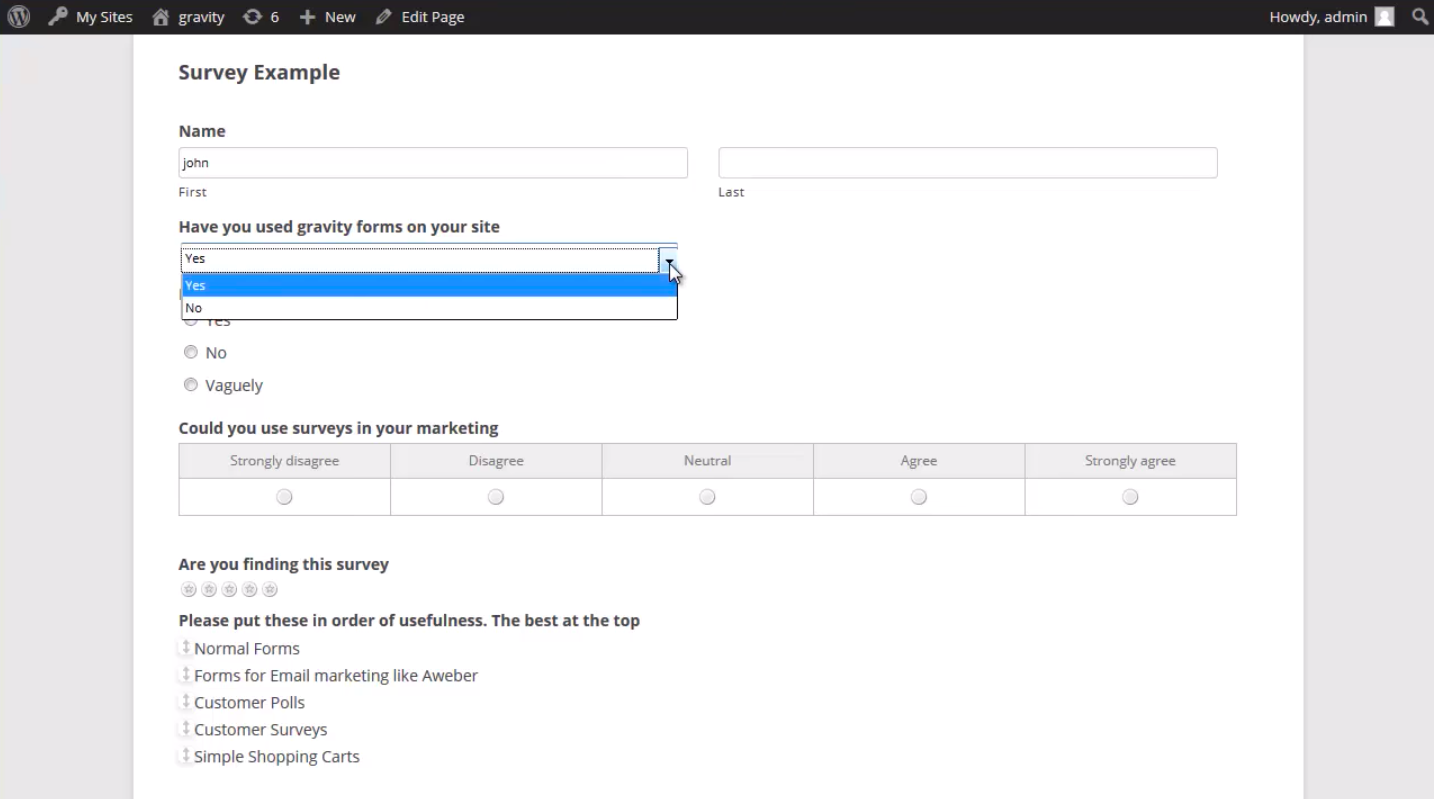Click drag handle beside Normal Forms
The image size is (1434, 799).
click(186, 648)
